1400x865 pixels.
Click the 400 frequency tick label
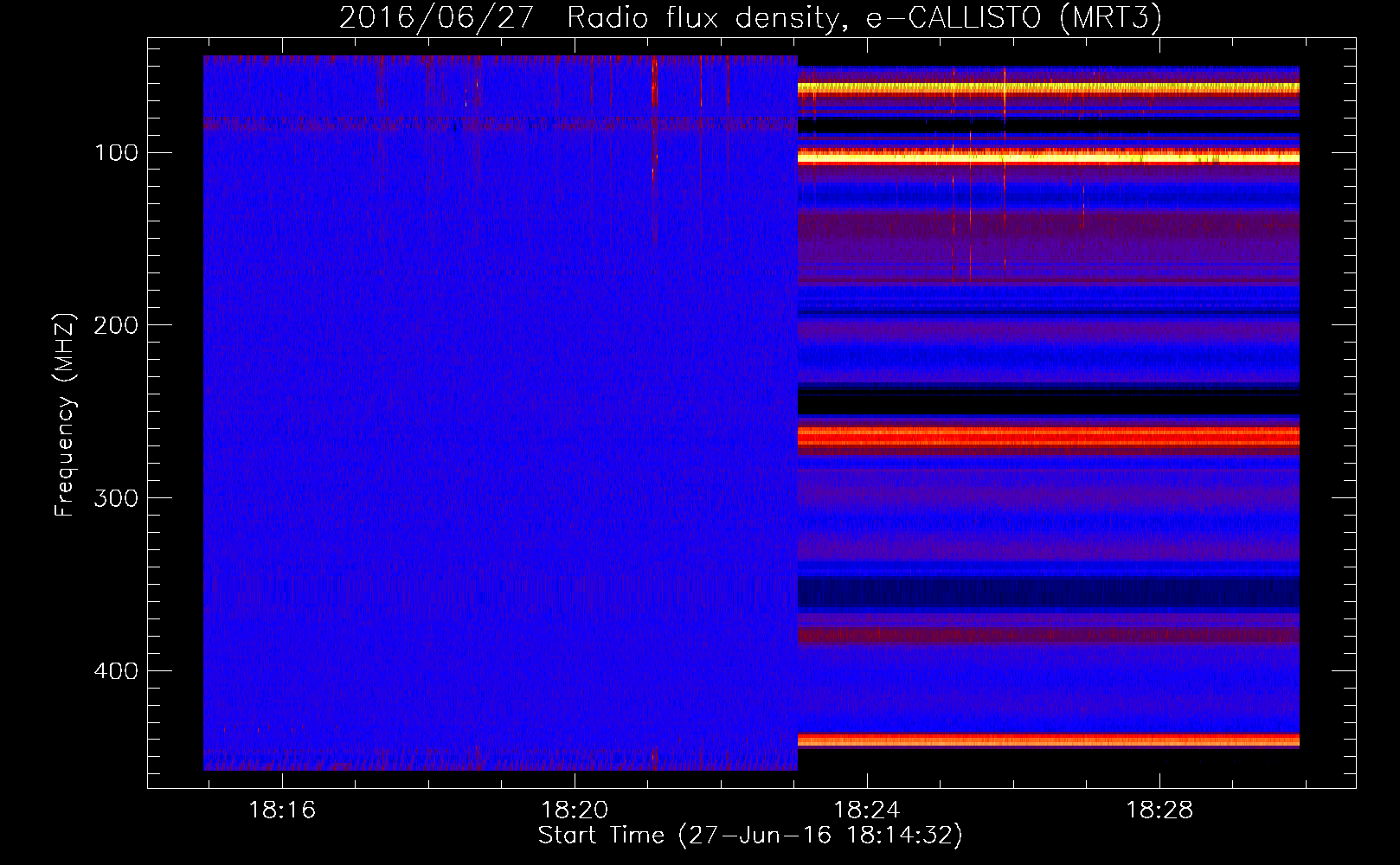coord(115,671)
